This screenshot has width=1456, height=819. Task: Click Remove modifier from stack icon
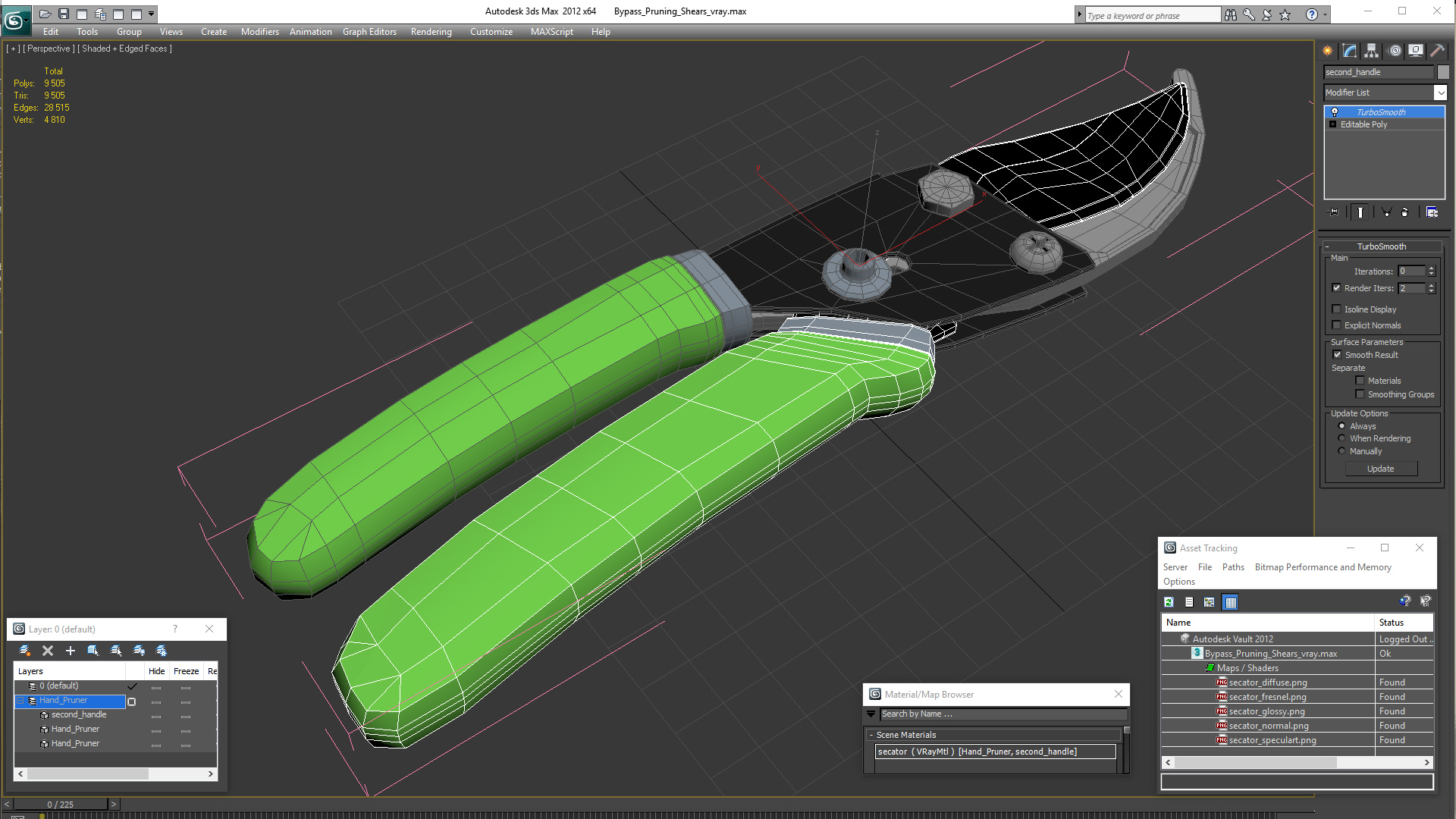1404,212
